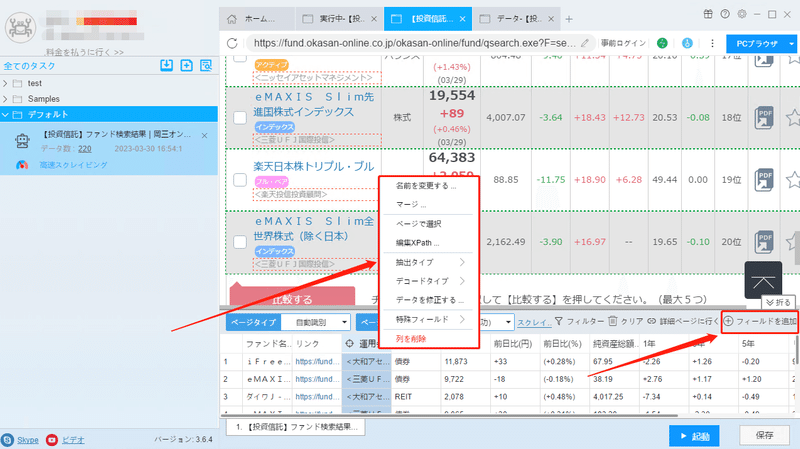Collapse the デフォルト folder
Image resolution: width=800 pixels, height=449 pixels.
(5, 115)
